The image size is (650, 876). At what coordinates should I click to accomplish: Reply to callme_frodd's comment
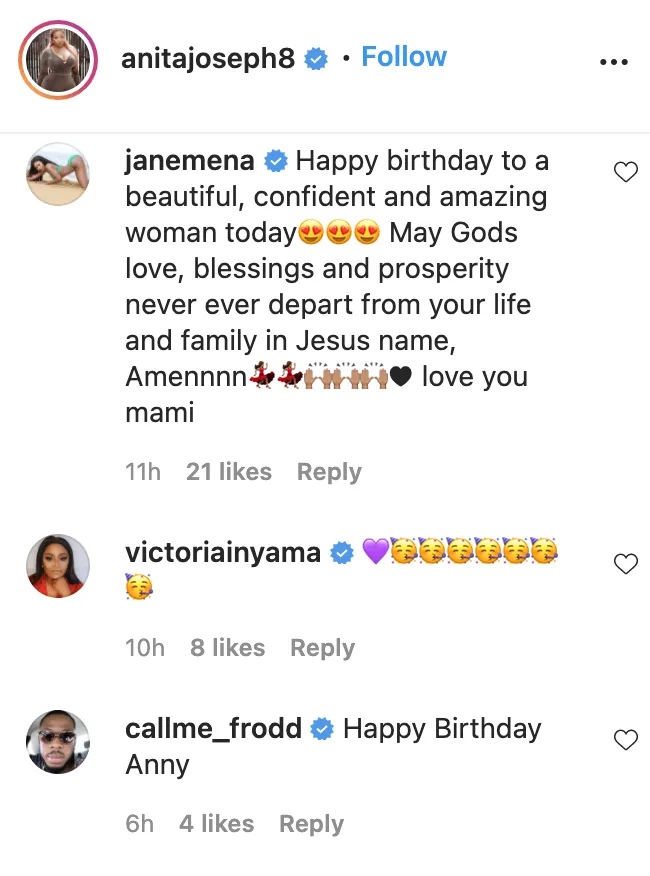[311, 824]
